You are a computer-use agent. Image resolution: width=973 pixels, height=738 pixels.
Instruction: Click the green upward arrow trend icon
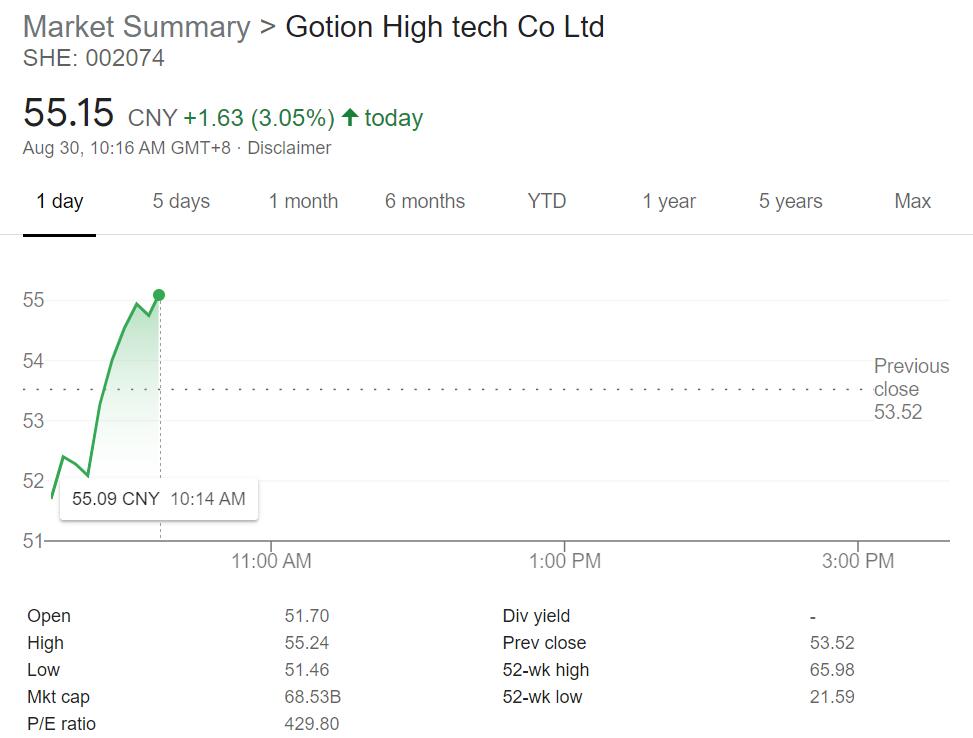point(350,116)
